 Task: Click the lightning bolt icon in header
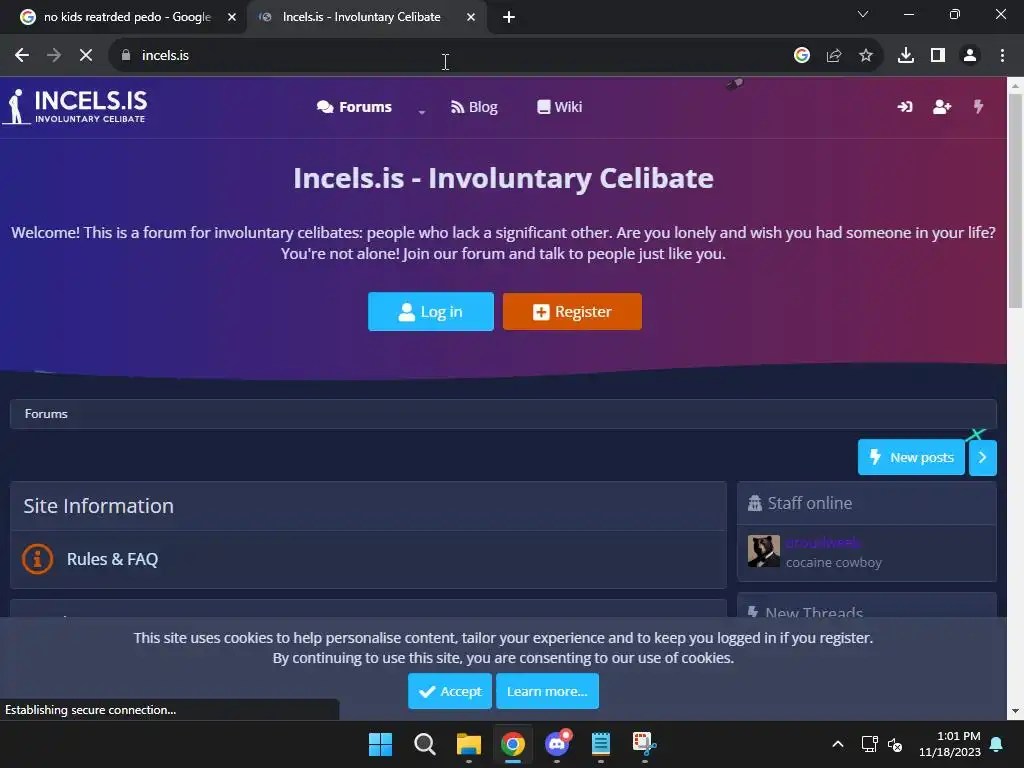(x=978, y=106)
